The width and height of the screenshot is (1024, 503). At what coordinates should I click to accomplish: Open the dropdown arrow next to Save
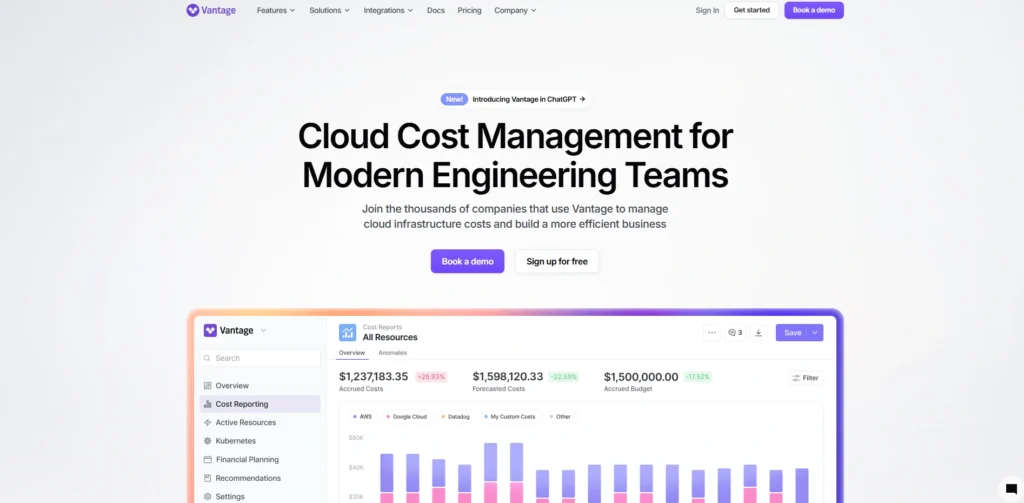tap(815, 333)
